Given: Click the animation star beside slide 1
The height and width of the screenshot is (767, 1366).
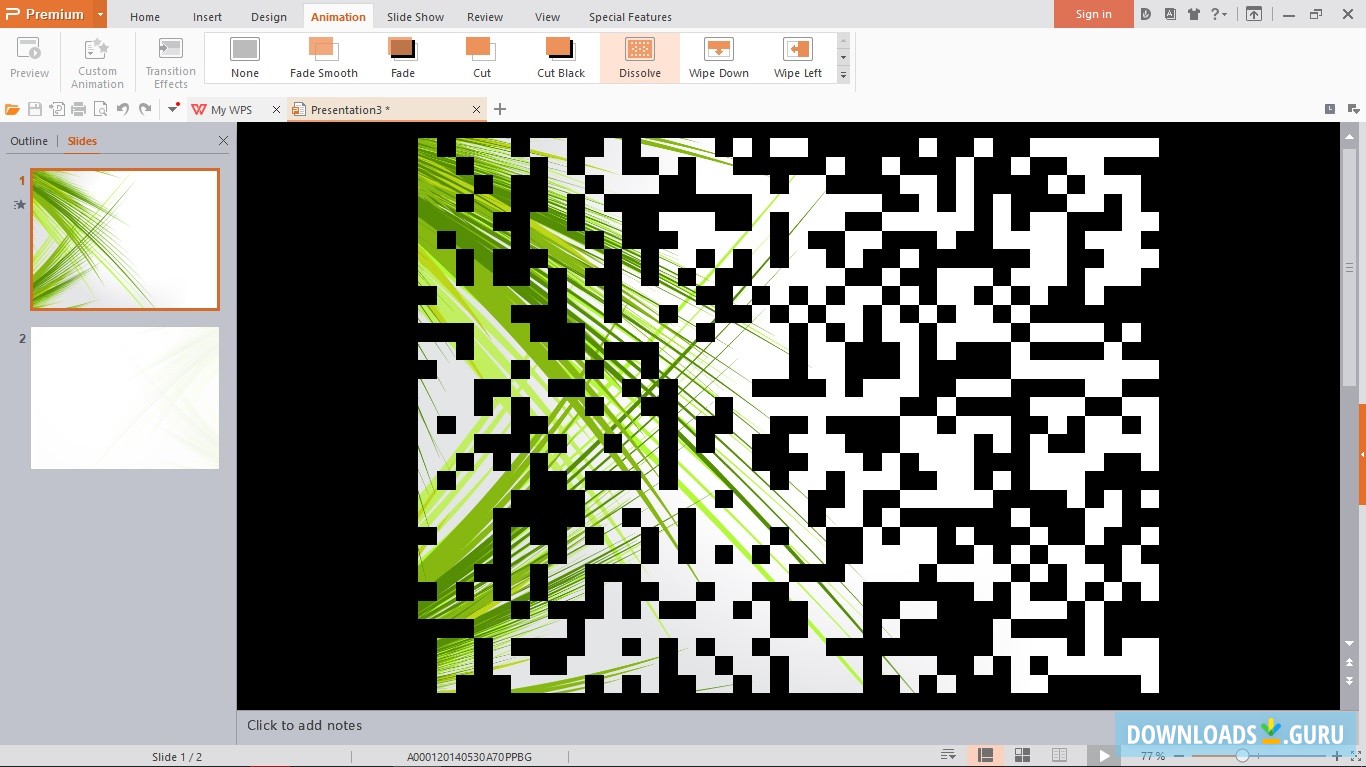Looking at the screenshot, I should point(19,205).
